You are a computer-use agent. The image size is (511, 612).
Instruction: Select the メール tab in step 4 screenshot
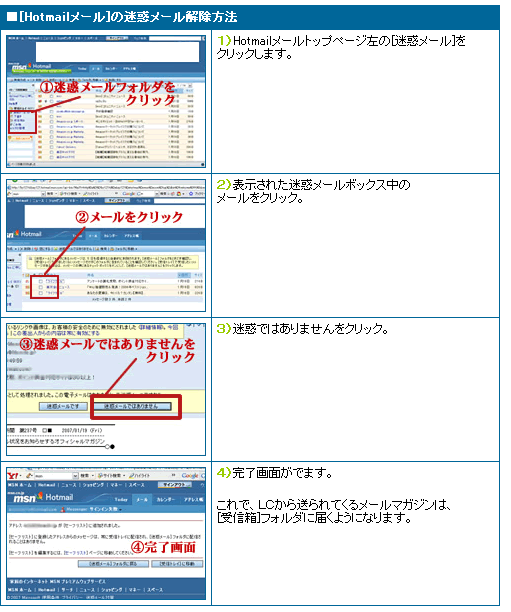coord(142,500)
